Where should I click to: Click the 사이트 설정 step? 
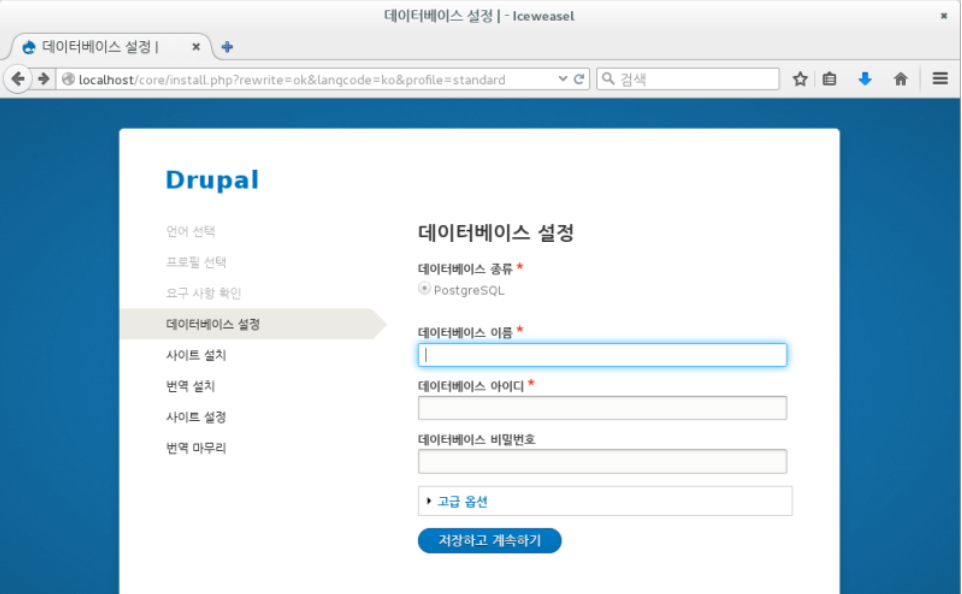coord(196,417)
